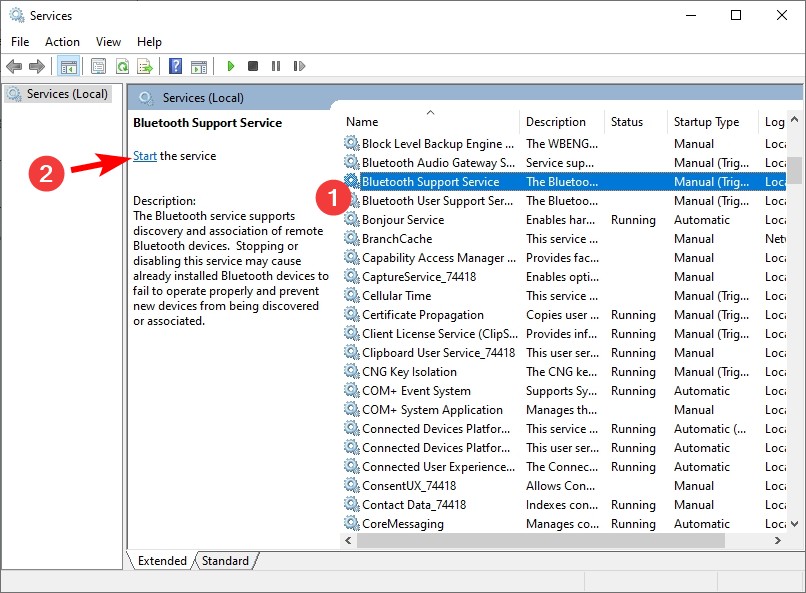
Task: Click gear icon beside Block Level Backup Engine
Action: [x=352, y=143]
